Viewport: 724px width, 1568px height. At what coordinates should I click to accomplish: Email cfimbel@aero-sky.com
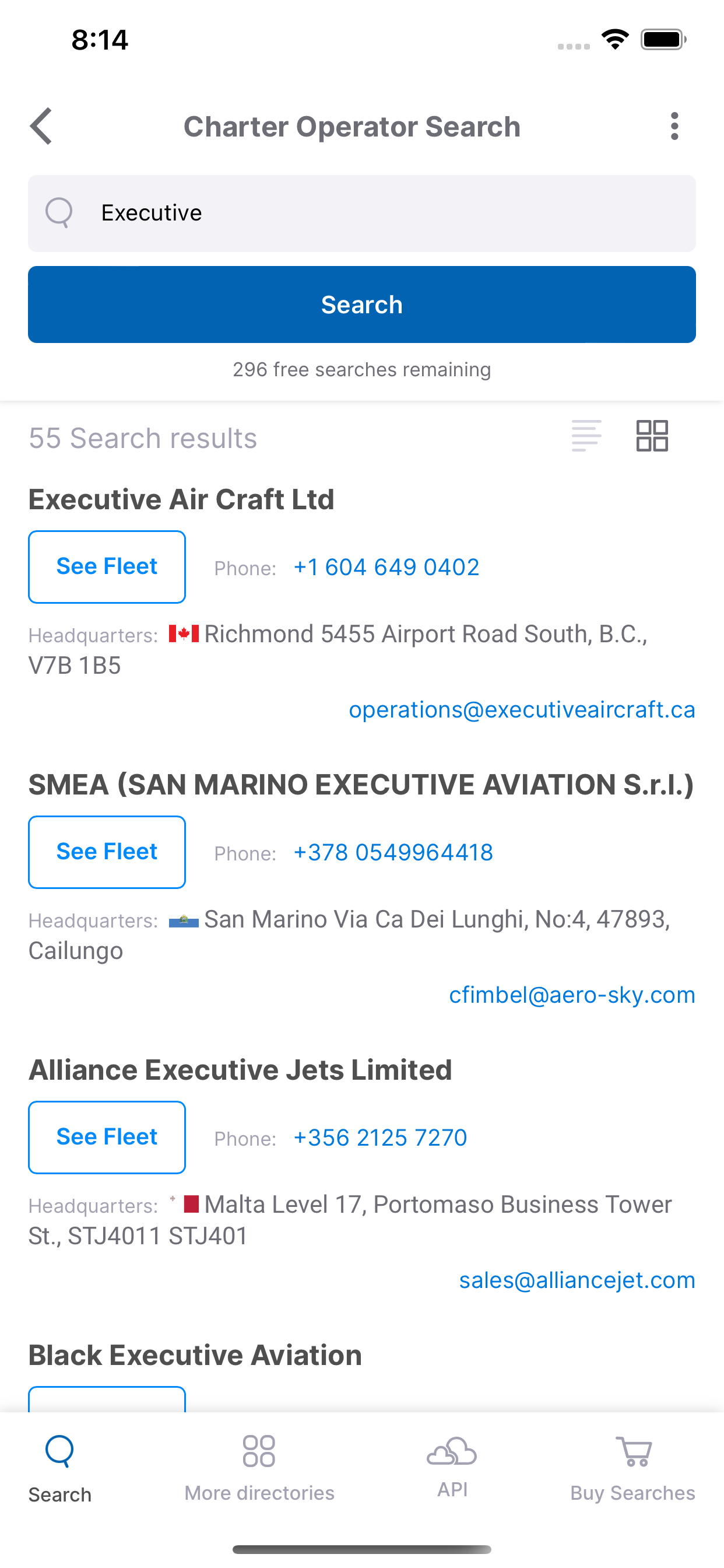click(x=572, y=995)
